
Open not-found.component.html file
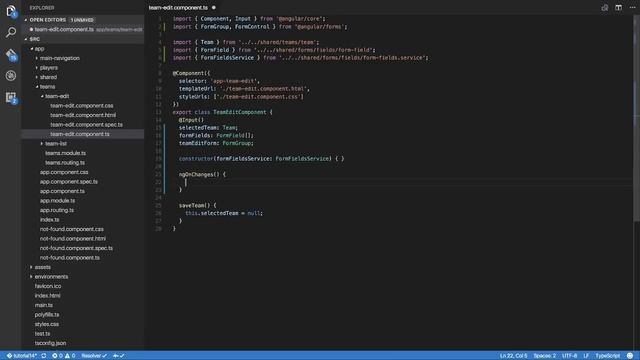[x=73, y=238]
